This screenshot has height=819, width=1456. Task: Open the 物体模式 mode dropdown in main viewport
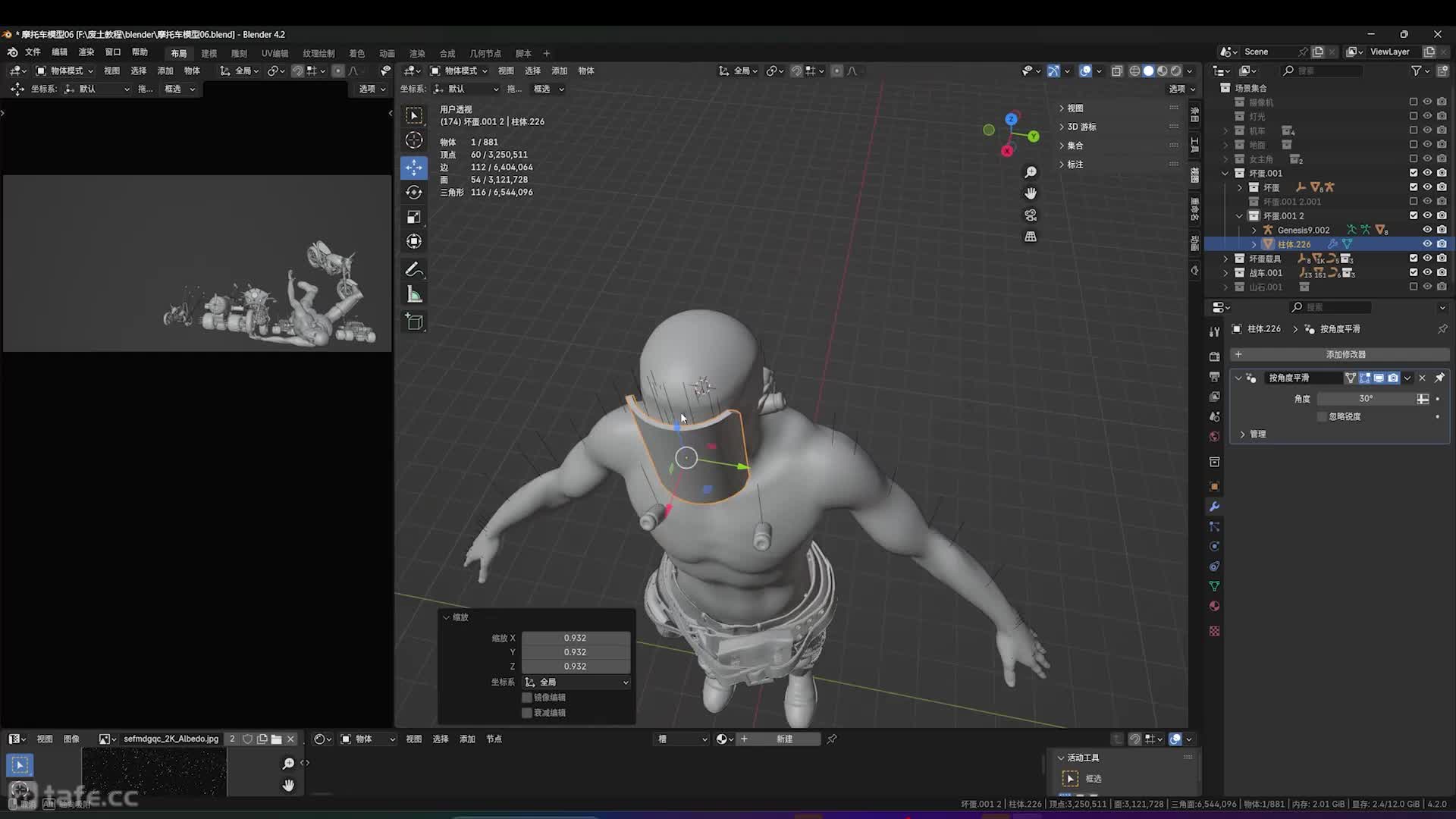pos(460,71)
